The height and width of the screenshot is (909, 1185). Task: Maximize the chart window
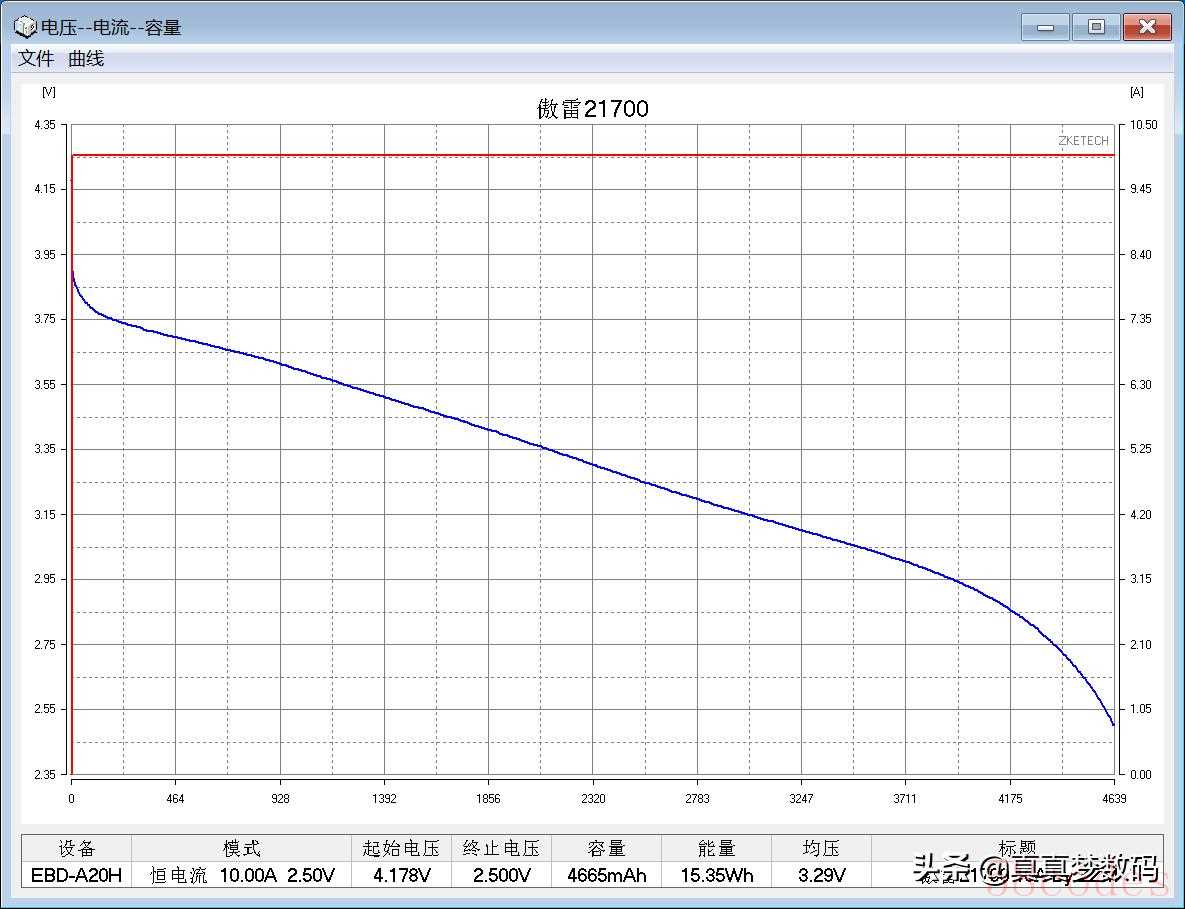pyautogui.click(x=1095, y=27)
